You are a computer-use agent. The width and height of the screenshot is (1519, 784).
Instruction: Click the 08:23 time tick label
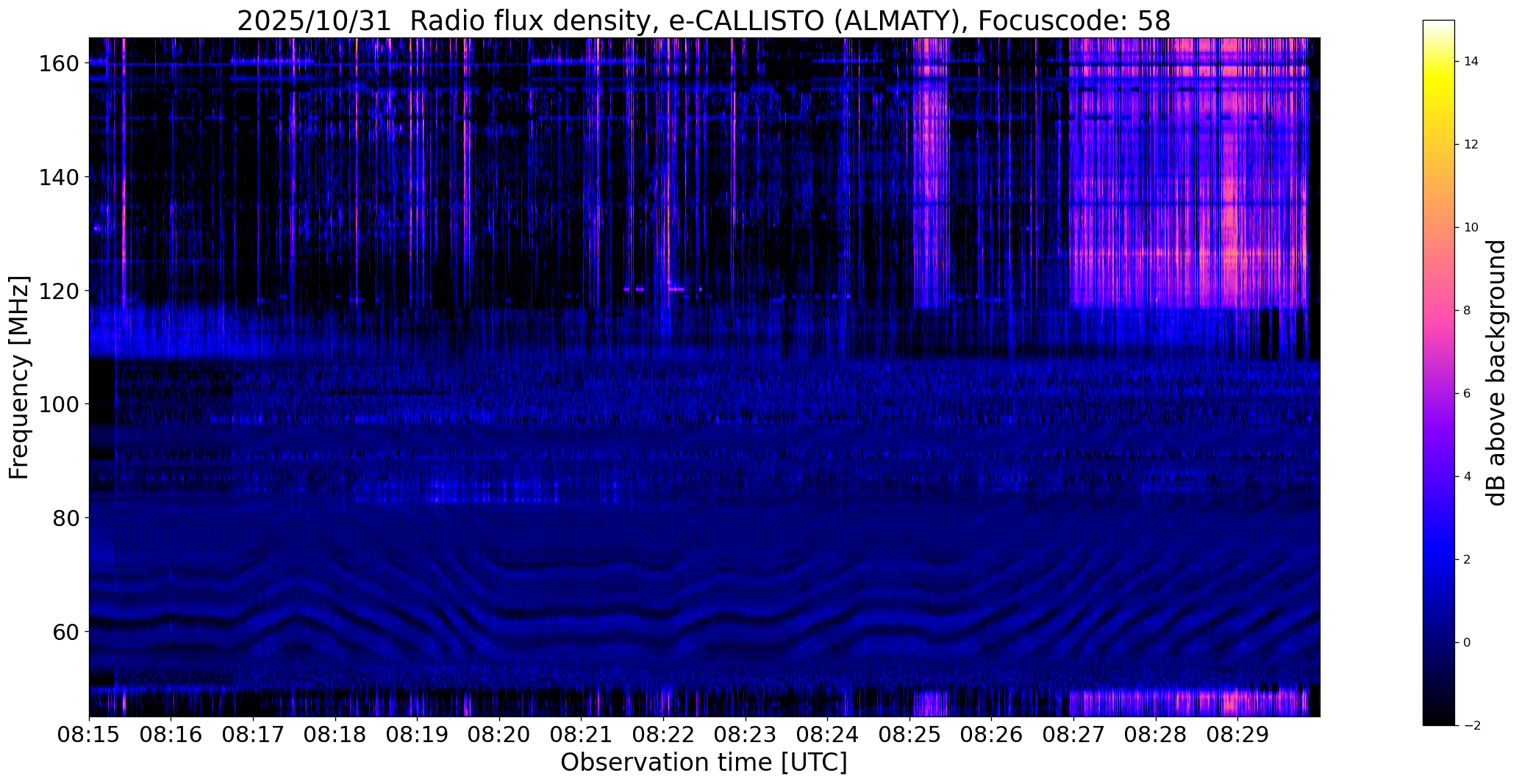coord(746,735)
